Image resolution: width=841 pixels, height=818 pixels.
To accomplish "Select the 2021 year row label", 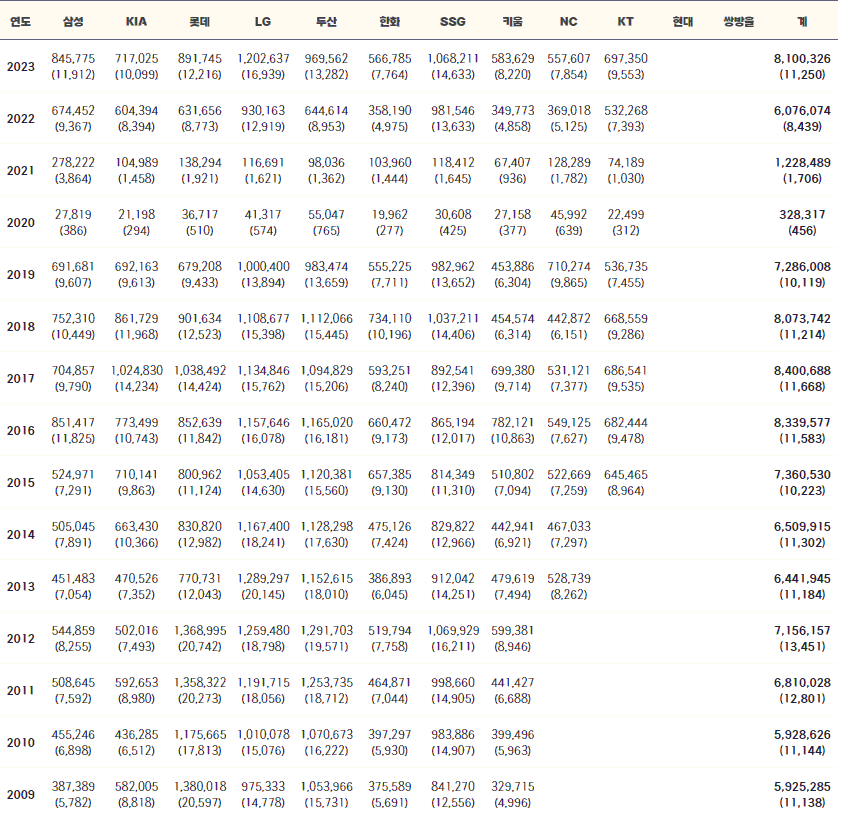I will (20, 171).
